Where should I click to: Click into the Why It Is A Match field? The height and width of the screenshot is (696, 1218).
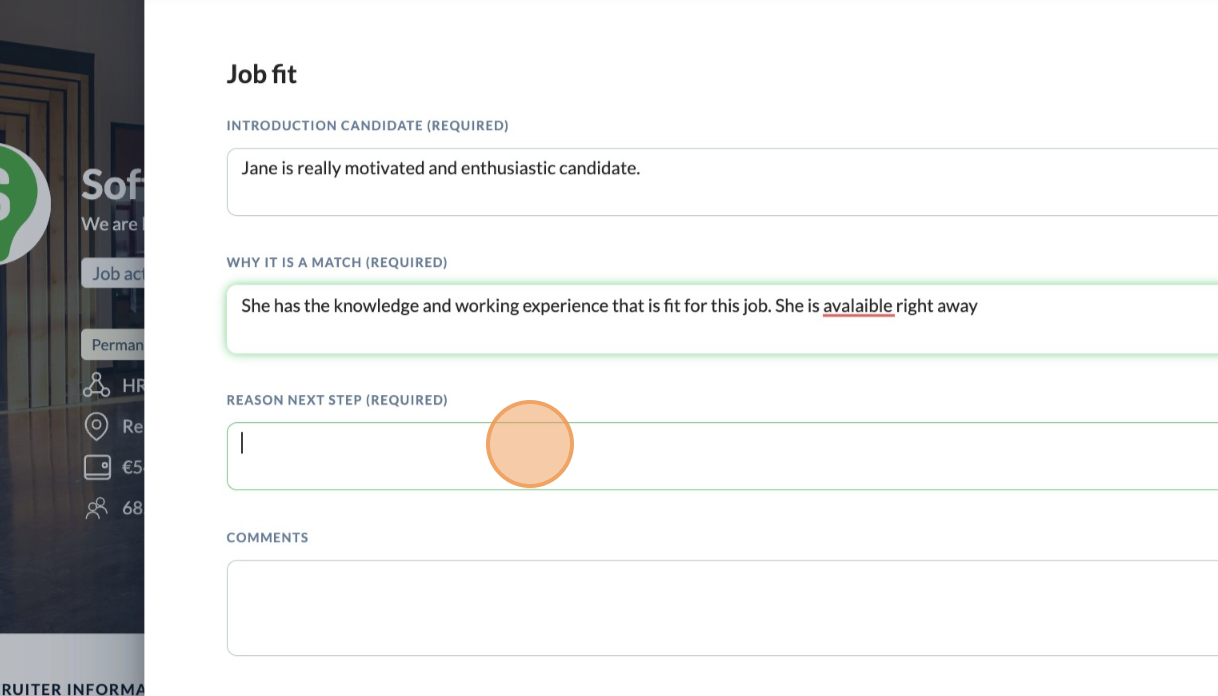722,319
